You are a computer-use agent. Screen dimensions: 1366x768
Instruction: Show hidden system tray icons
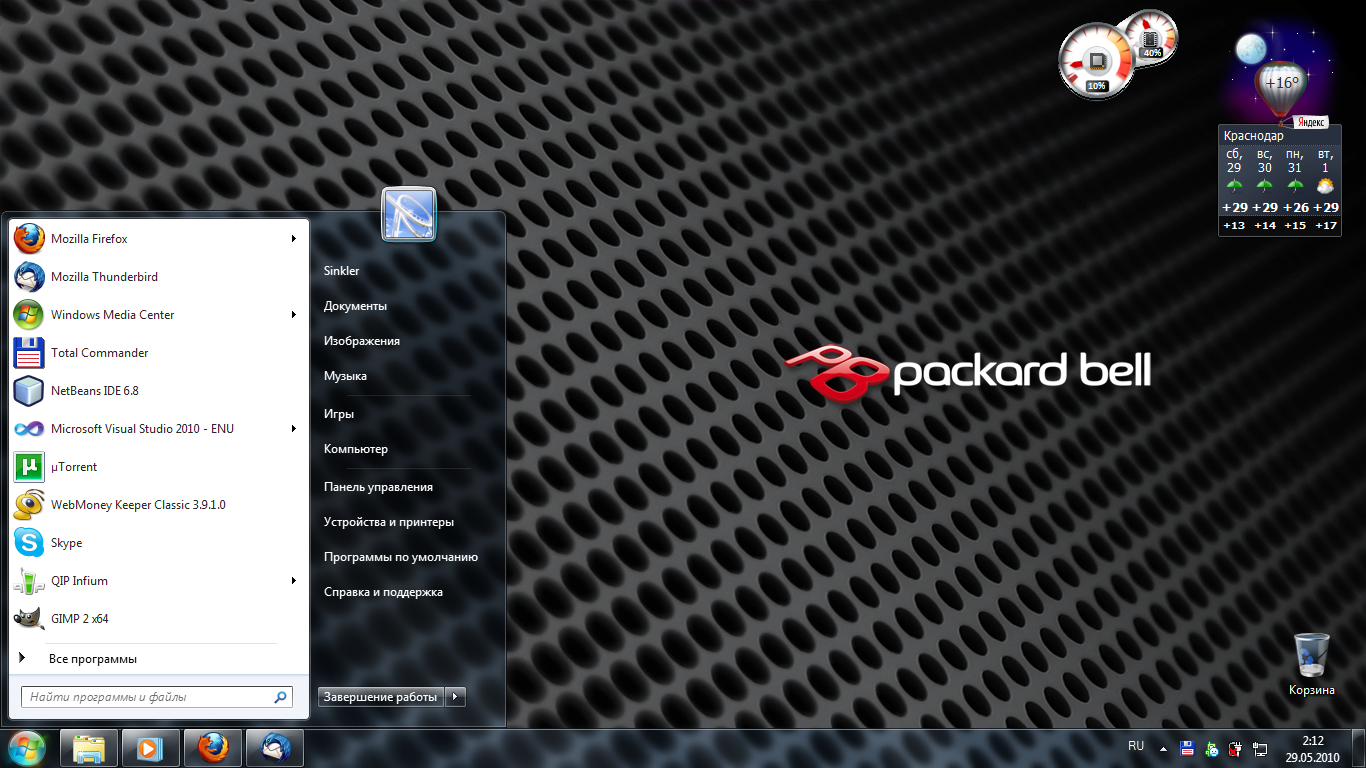click(x=1163, y=747)
